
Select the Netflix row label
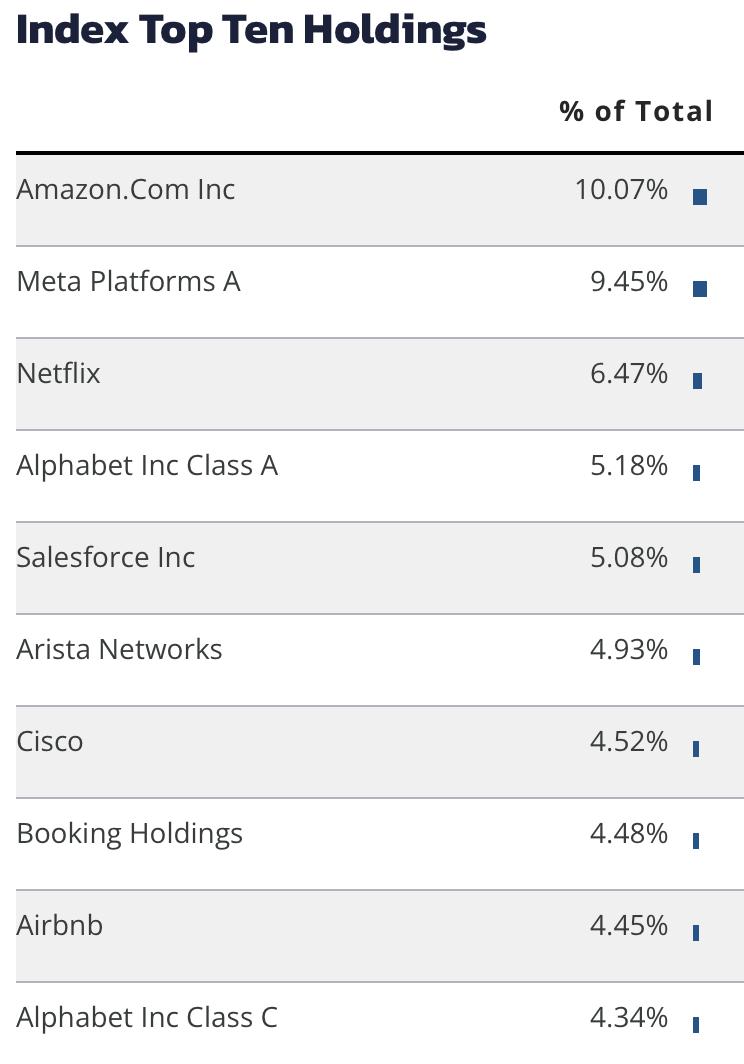[x=58, y=373]
